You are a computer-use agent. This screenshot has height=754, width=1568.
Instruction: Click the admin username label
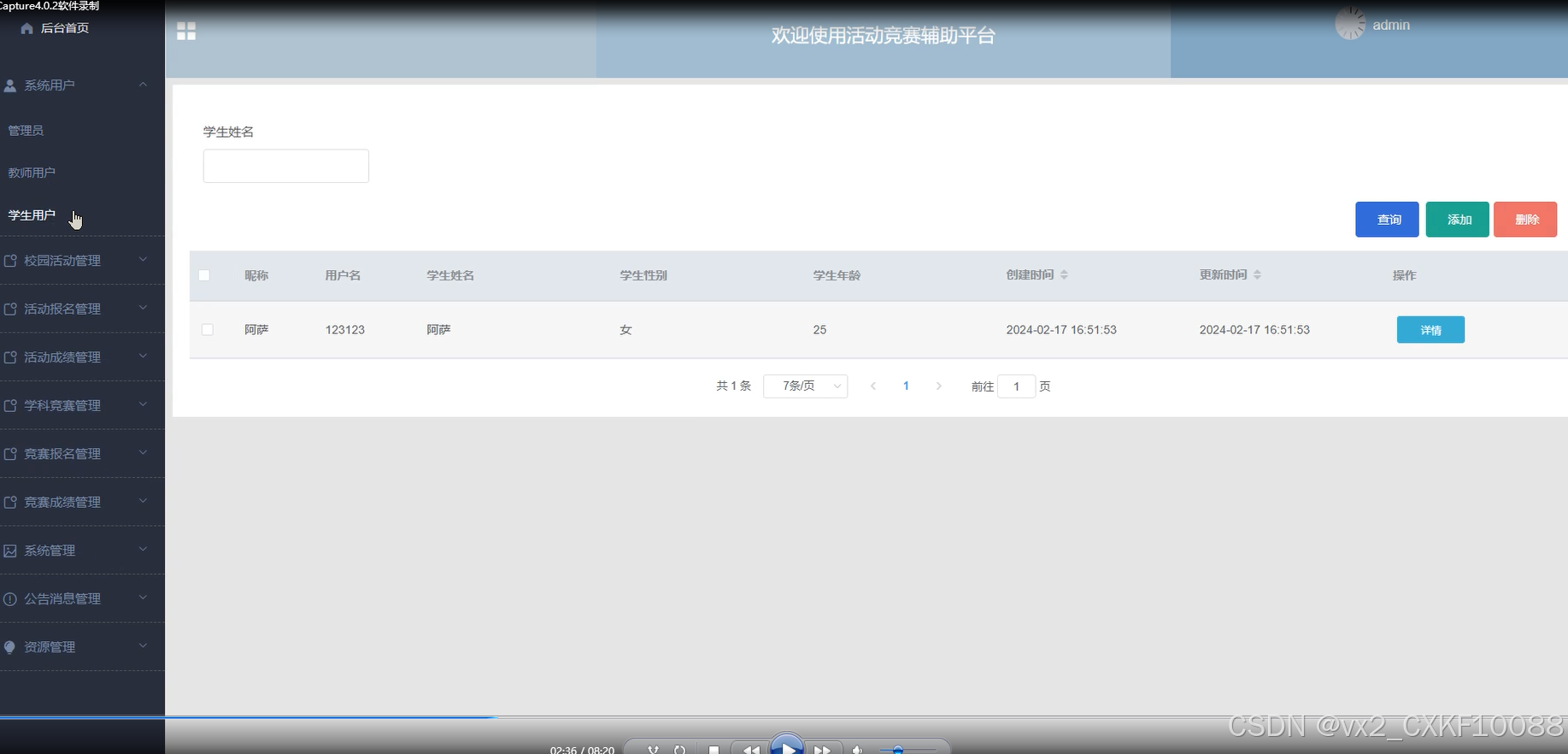tap(1391, 25)
